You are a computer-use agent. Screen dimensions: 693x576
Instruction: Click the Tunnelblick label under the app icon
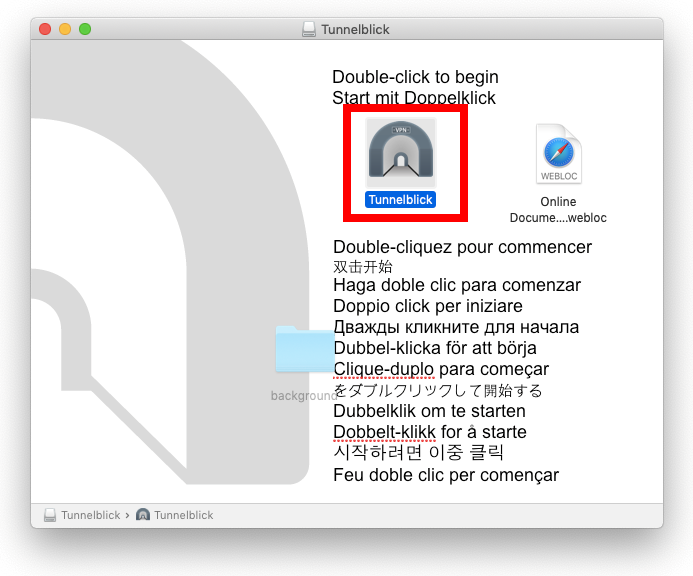[400, 200]
